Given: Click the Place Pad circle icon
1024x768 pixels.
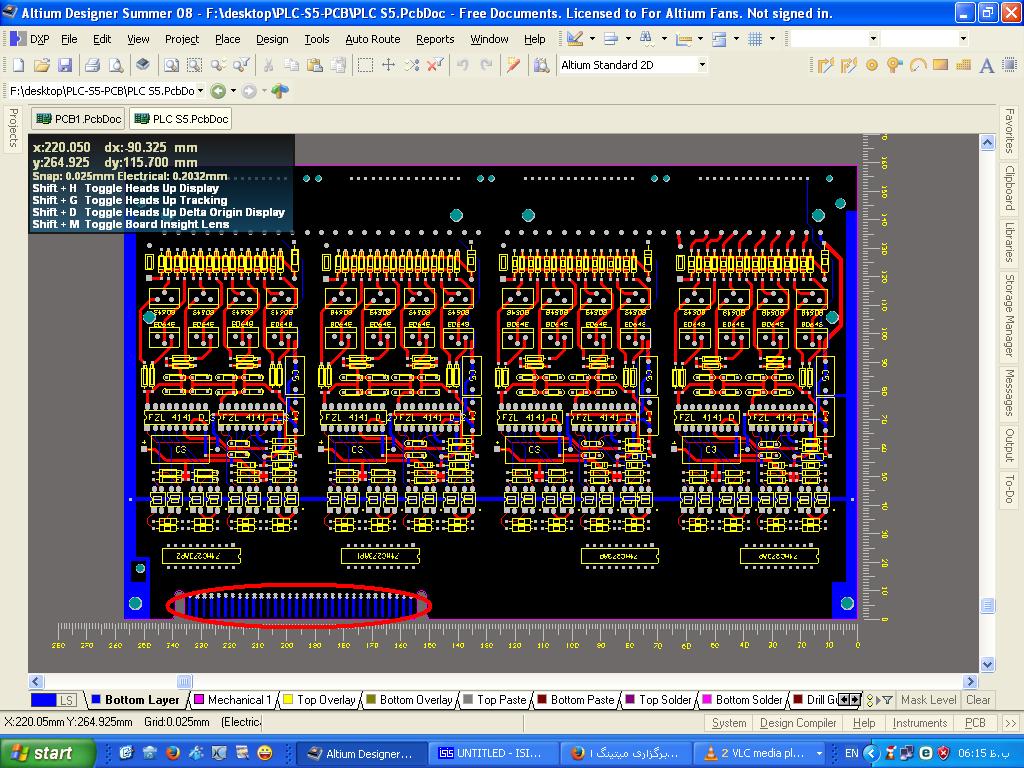Looking at the screenshot, I should 871,65.
